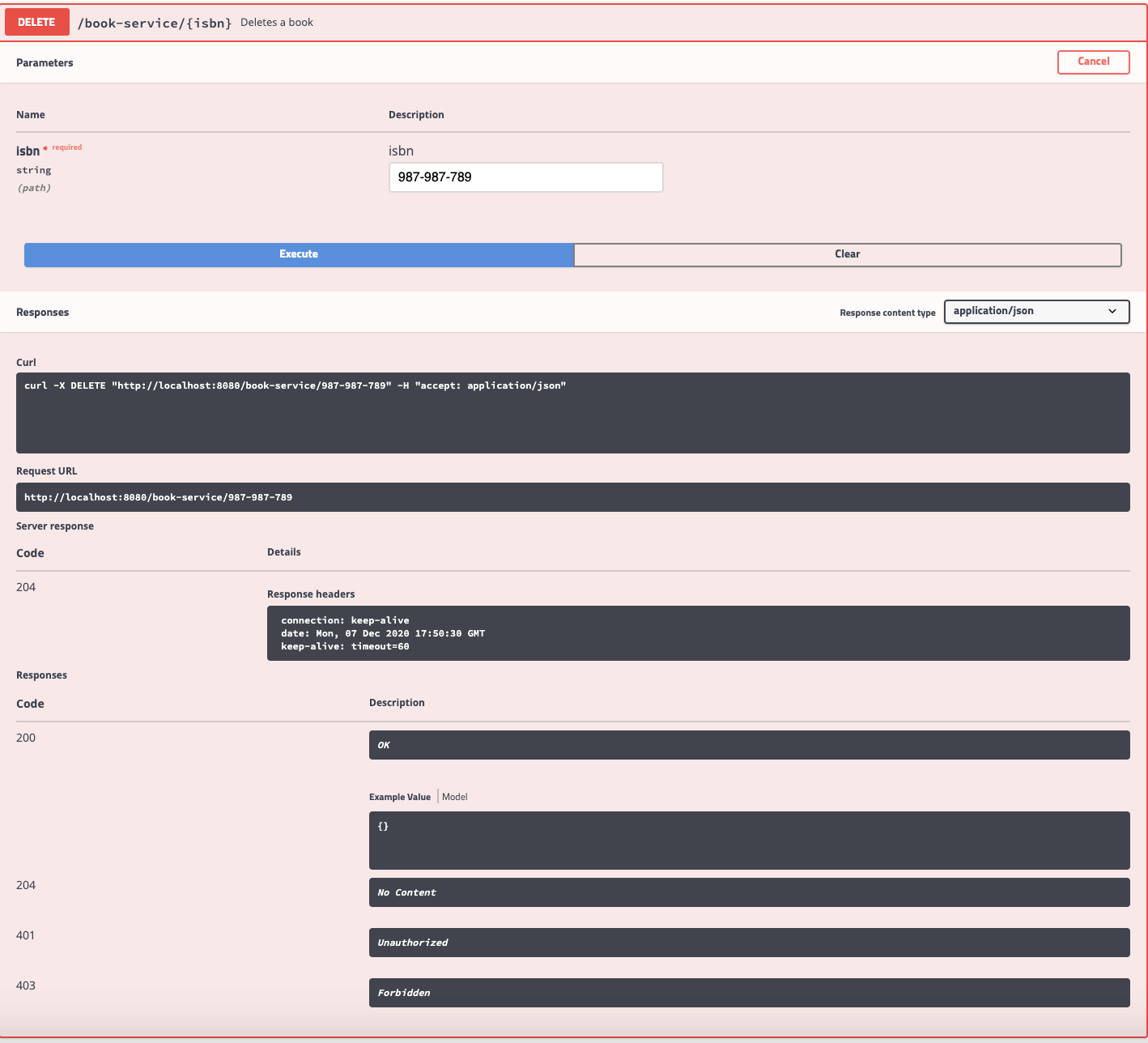Viewport: 1148px width, 1043px height.
Task: Click the "Deletes a book" summary text
Action: (277, 22)
